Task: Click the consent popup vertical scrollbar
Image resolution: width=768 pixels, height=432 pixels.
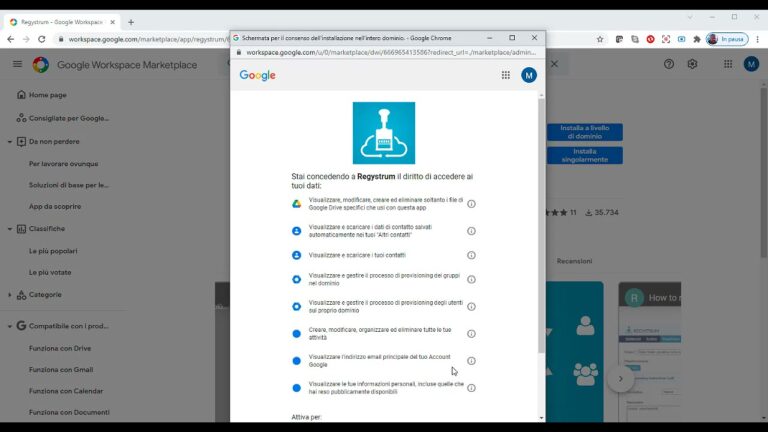Action: point(541,225)
